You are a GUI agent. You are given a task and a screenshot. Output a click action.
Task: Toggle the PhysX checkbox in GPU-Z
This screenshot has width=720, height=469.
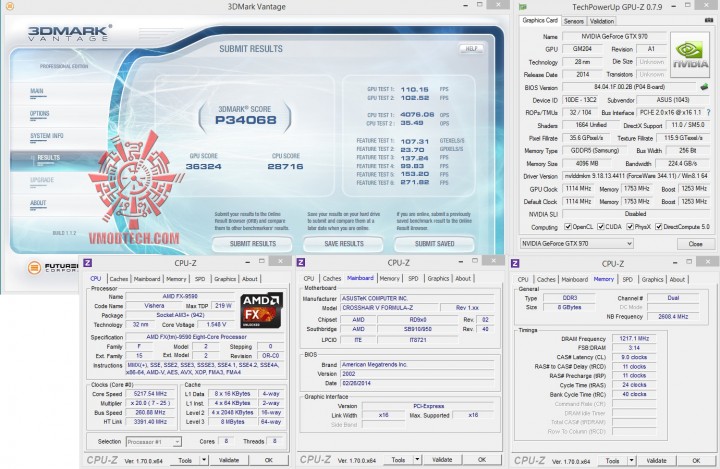[630, 227]
